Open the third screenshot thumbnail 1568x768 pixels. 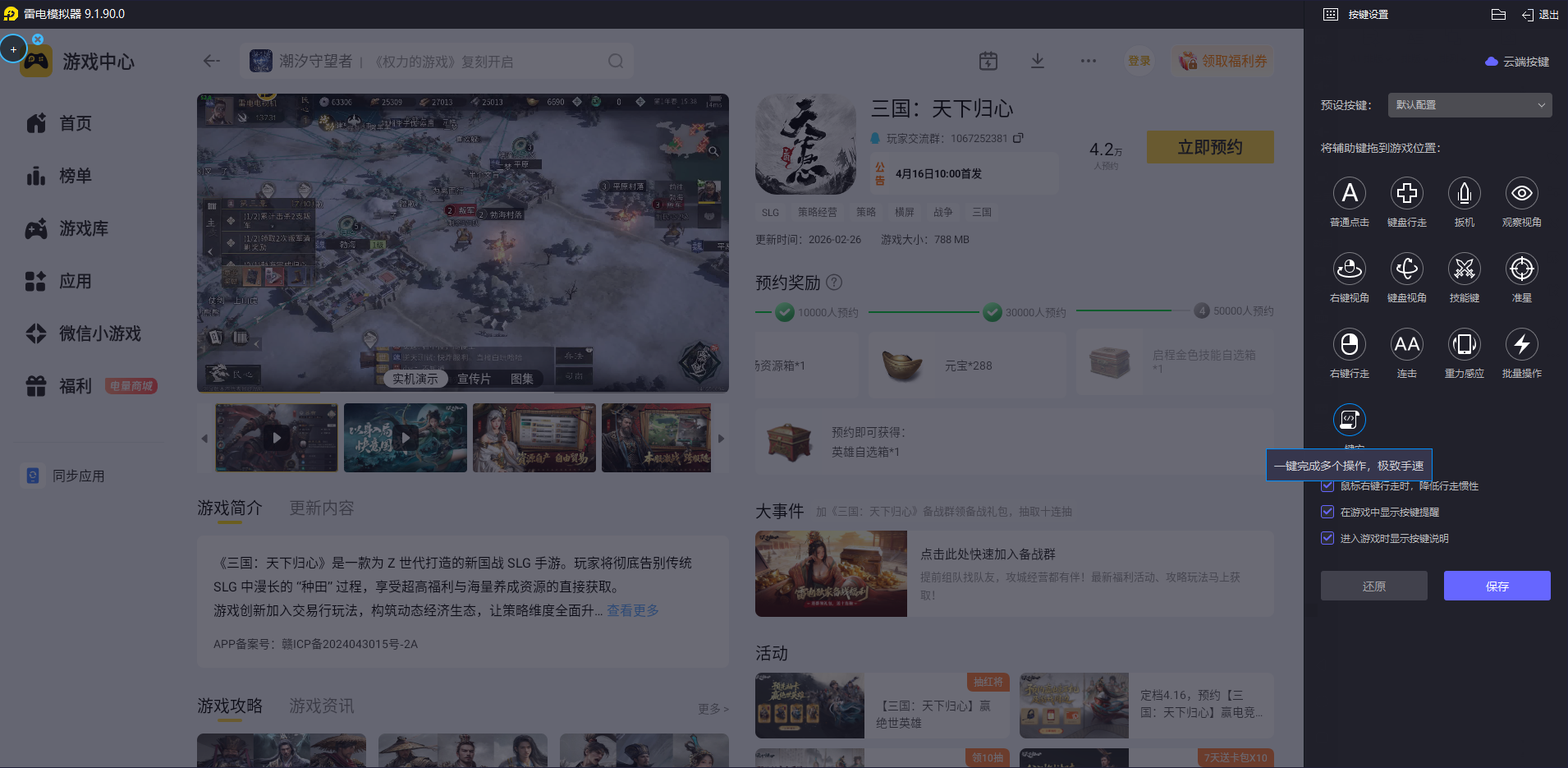click(534, 438)
